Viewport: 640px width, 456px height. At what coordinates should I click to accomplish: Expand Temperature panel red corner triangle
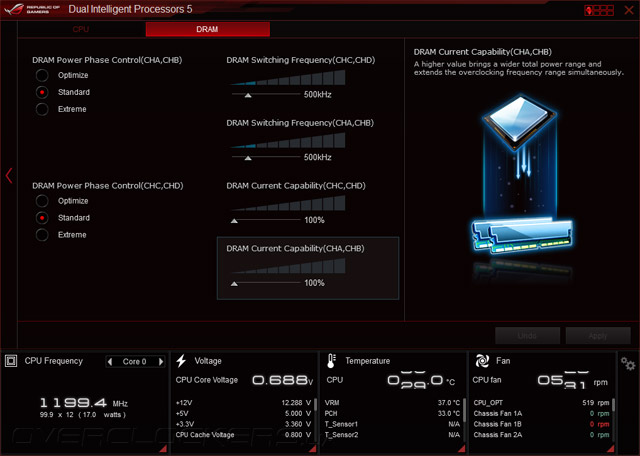(x=462, y=448)
